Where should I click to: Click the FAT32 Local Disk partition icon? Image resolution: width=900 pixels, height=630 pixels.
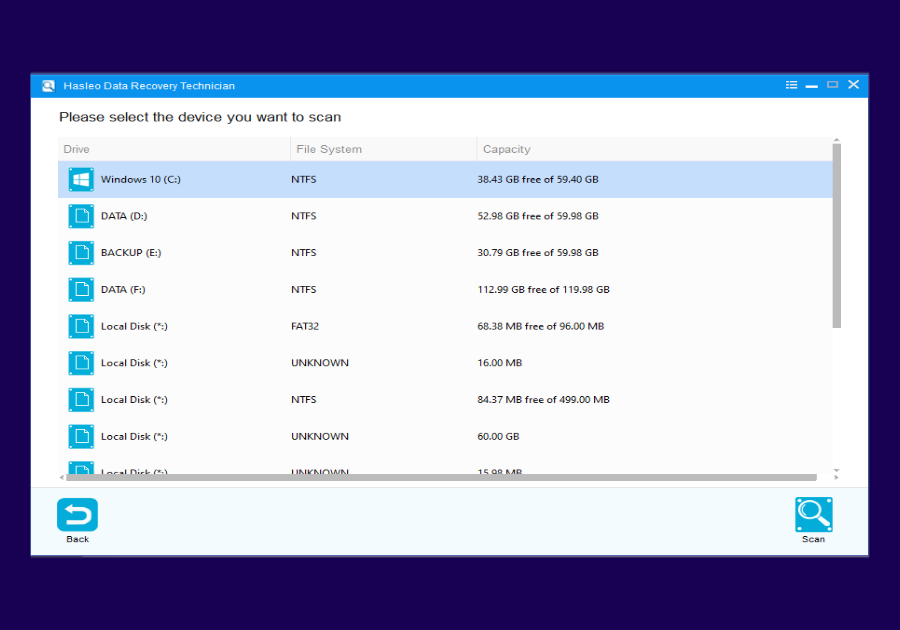click(80, 326)
